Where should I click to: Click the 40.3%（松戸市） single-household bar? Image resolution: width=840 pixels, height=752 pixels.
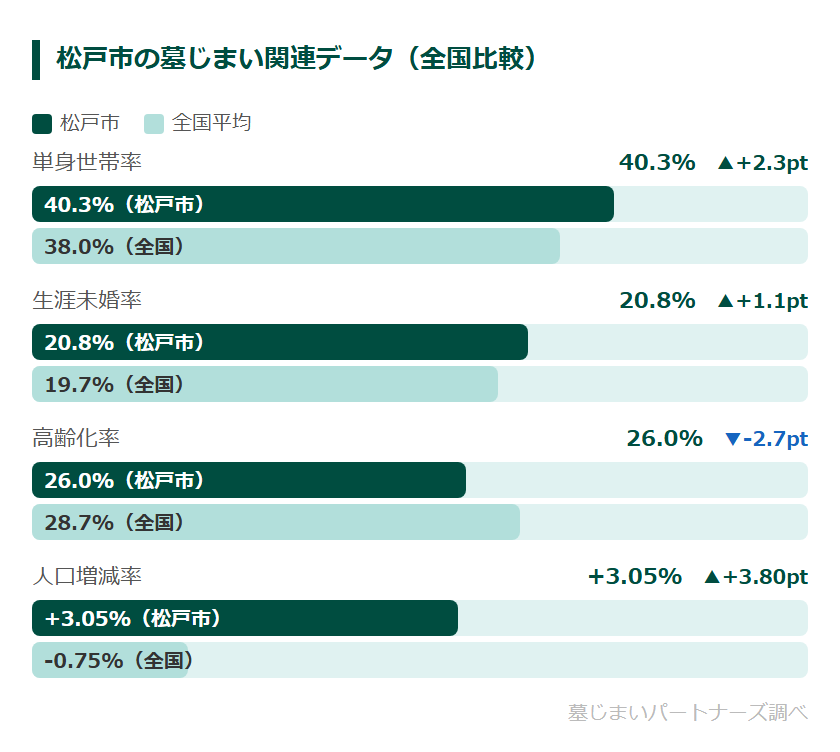[x=323, y=204]
